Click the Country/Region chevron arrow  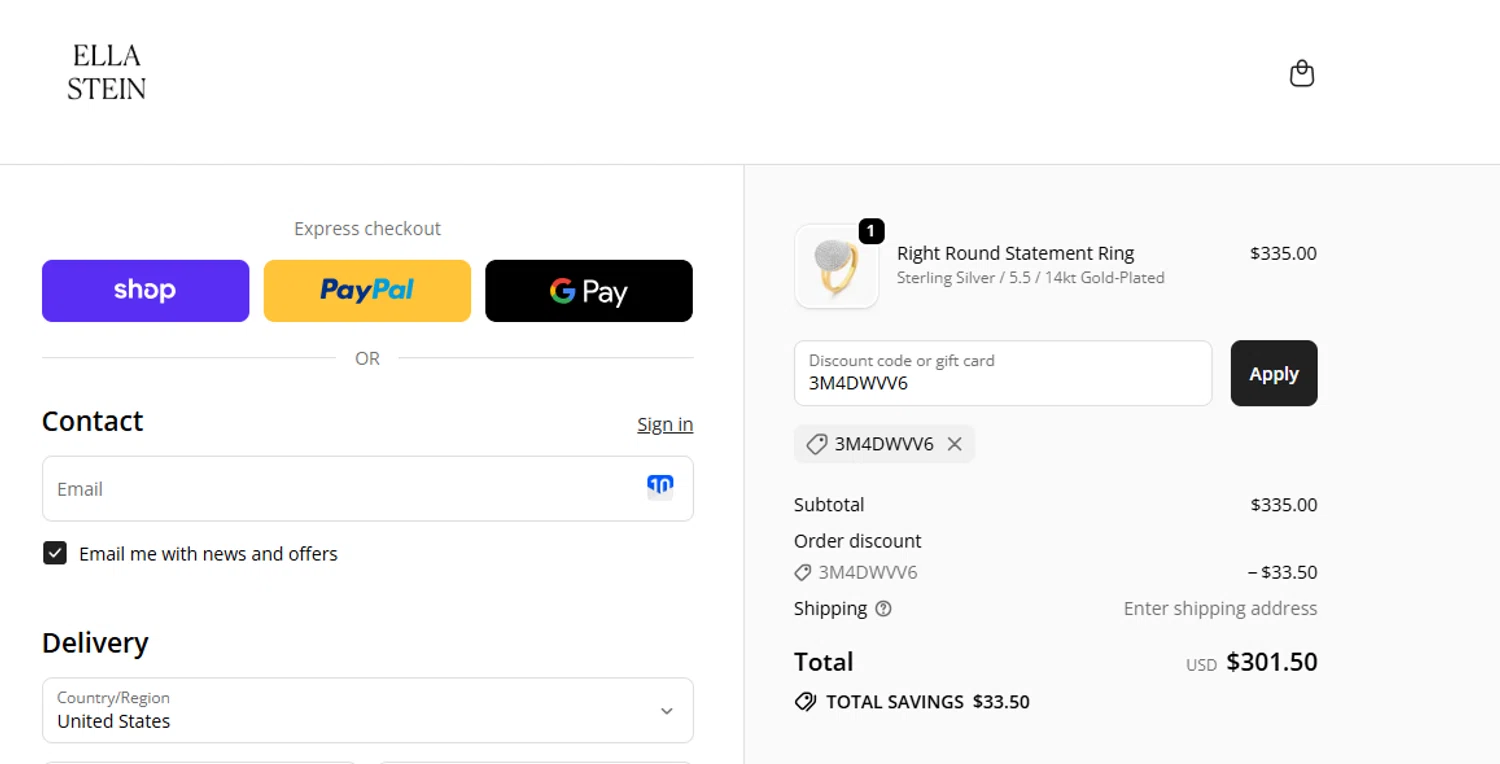point(667,711)
